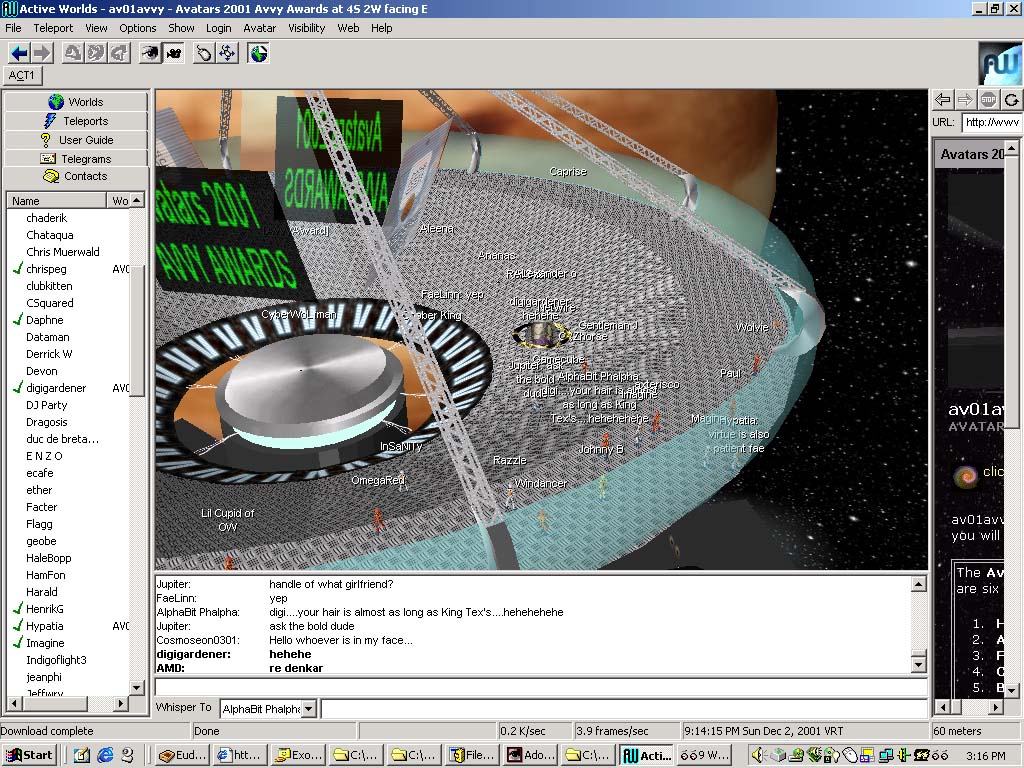Toggle mouse movement mode icon
Image resolution: width=1024 pixels, height=768 pixels.
pyautogui.click(x=205, y=53)
